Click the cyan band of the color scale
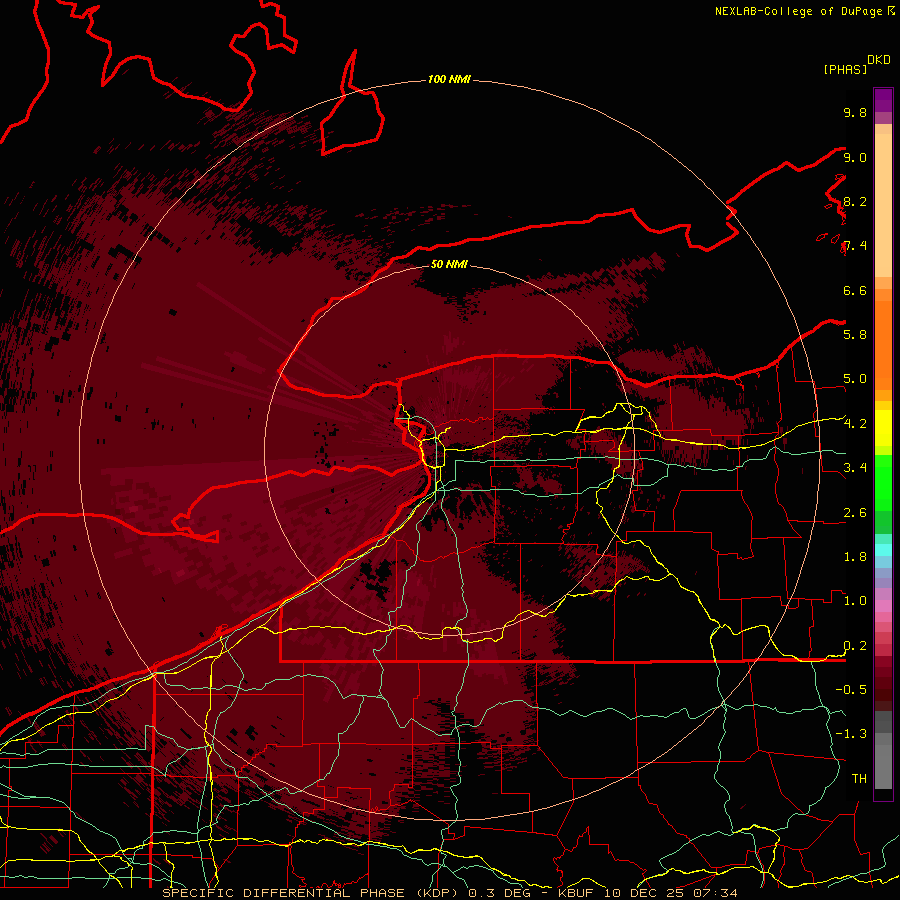The width and height of the screenshot is (900, 900). (x=883, y=550)
